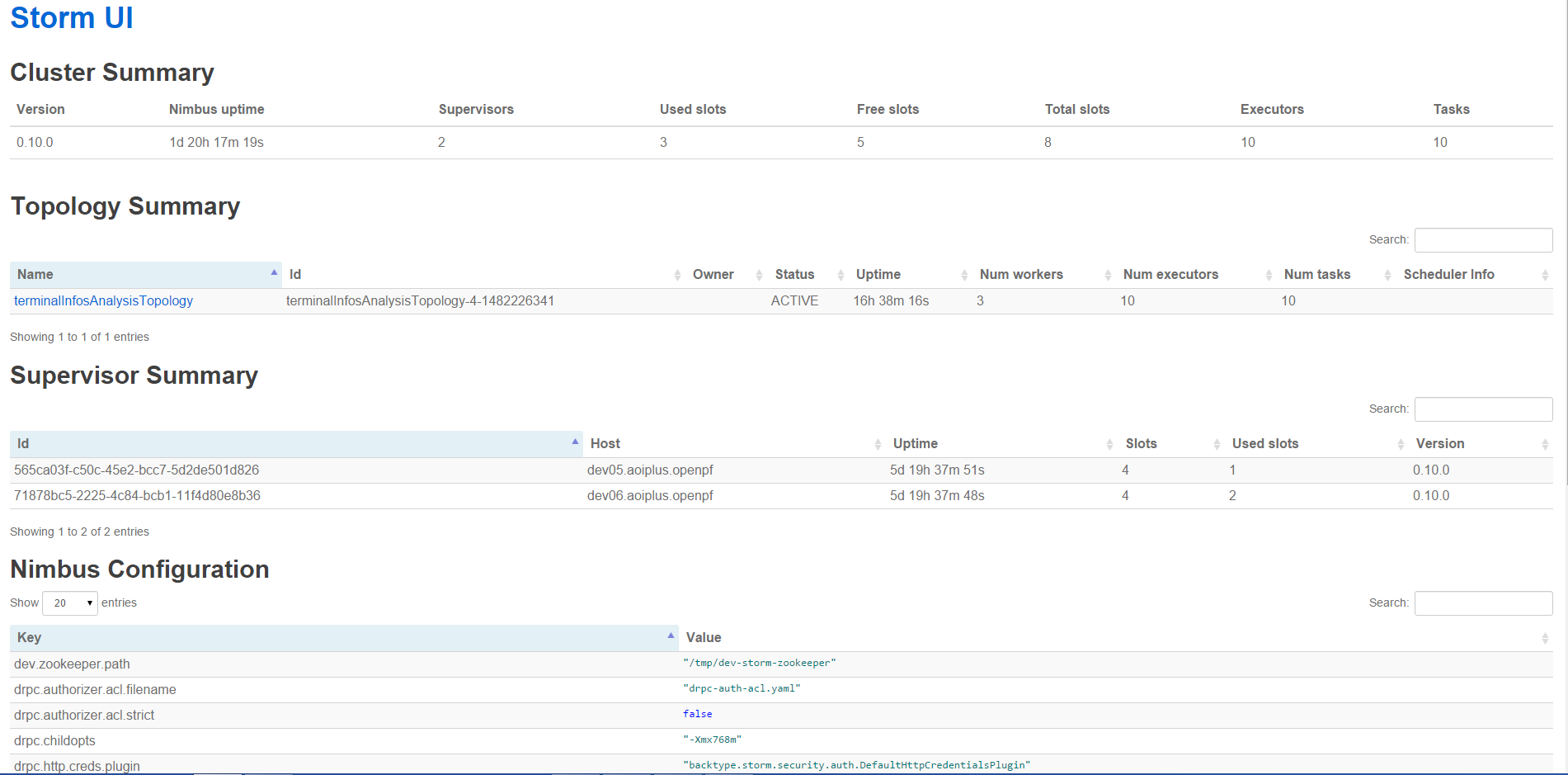Focus the Supervisor Summary search box
This screenshot has height=775, width=1568.
click(1483, 409)
